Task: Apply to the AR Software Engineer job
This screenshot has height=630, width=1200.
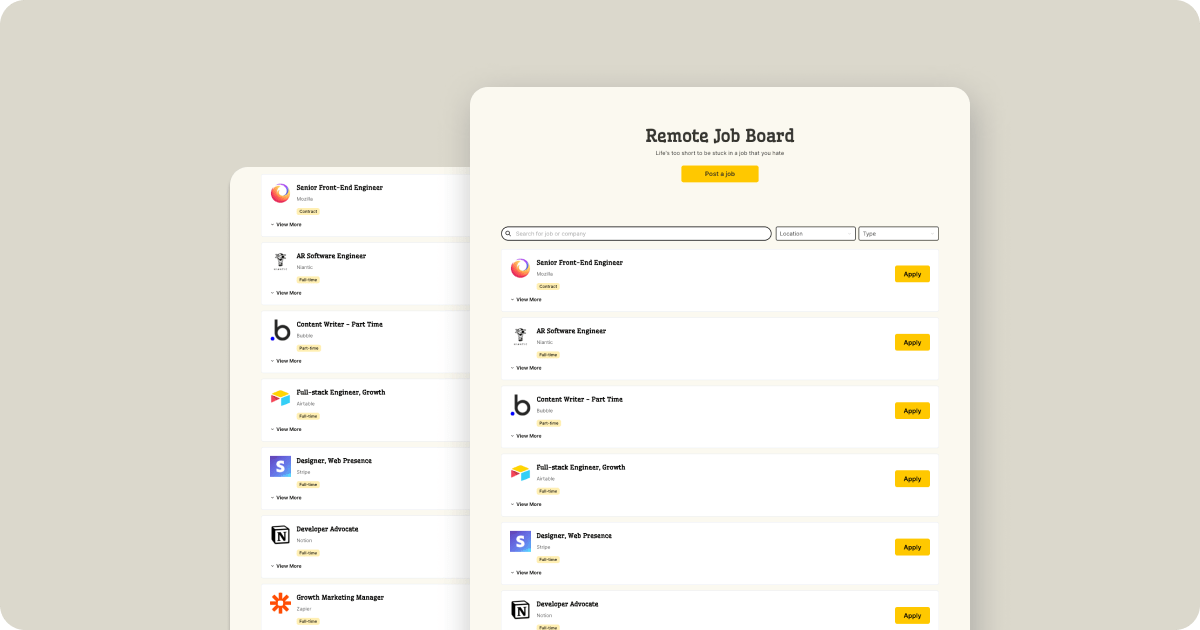Action: click(912, 342)
